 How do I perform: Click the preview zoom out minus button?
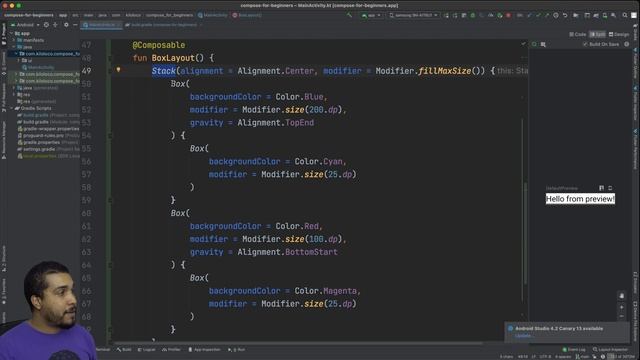tap(621, 316)
